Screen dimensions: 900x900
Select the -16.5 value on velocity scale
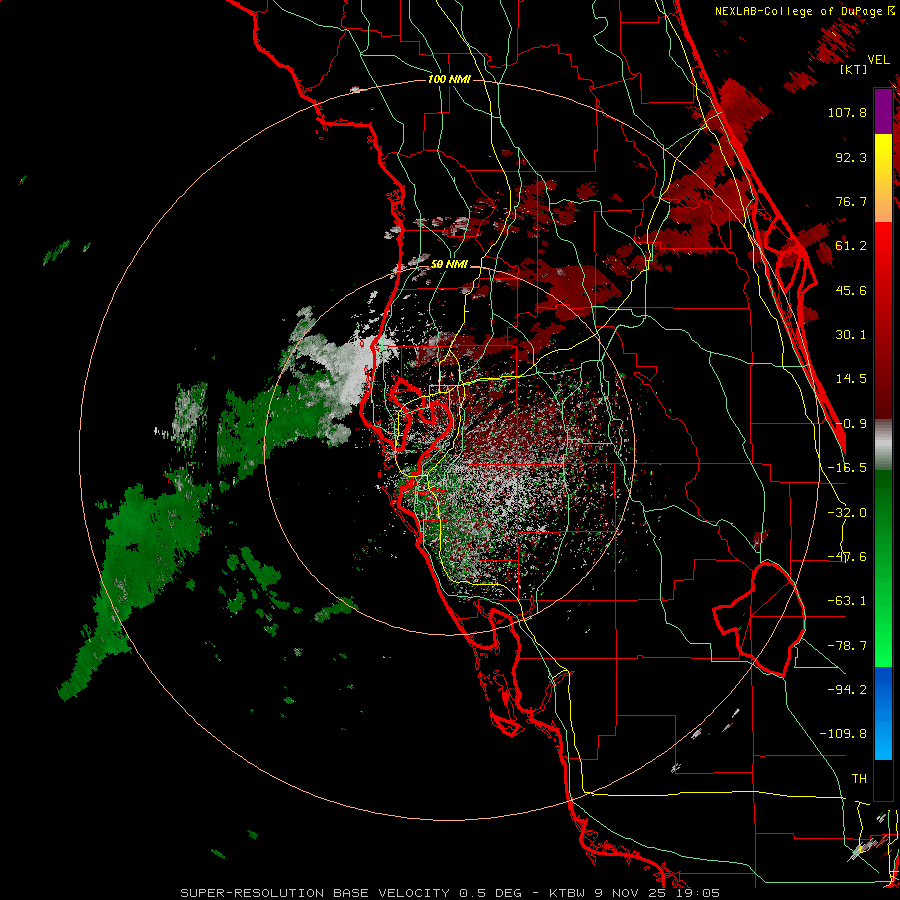click(x=847, y=468)
